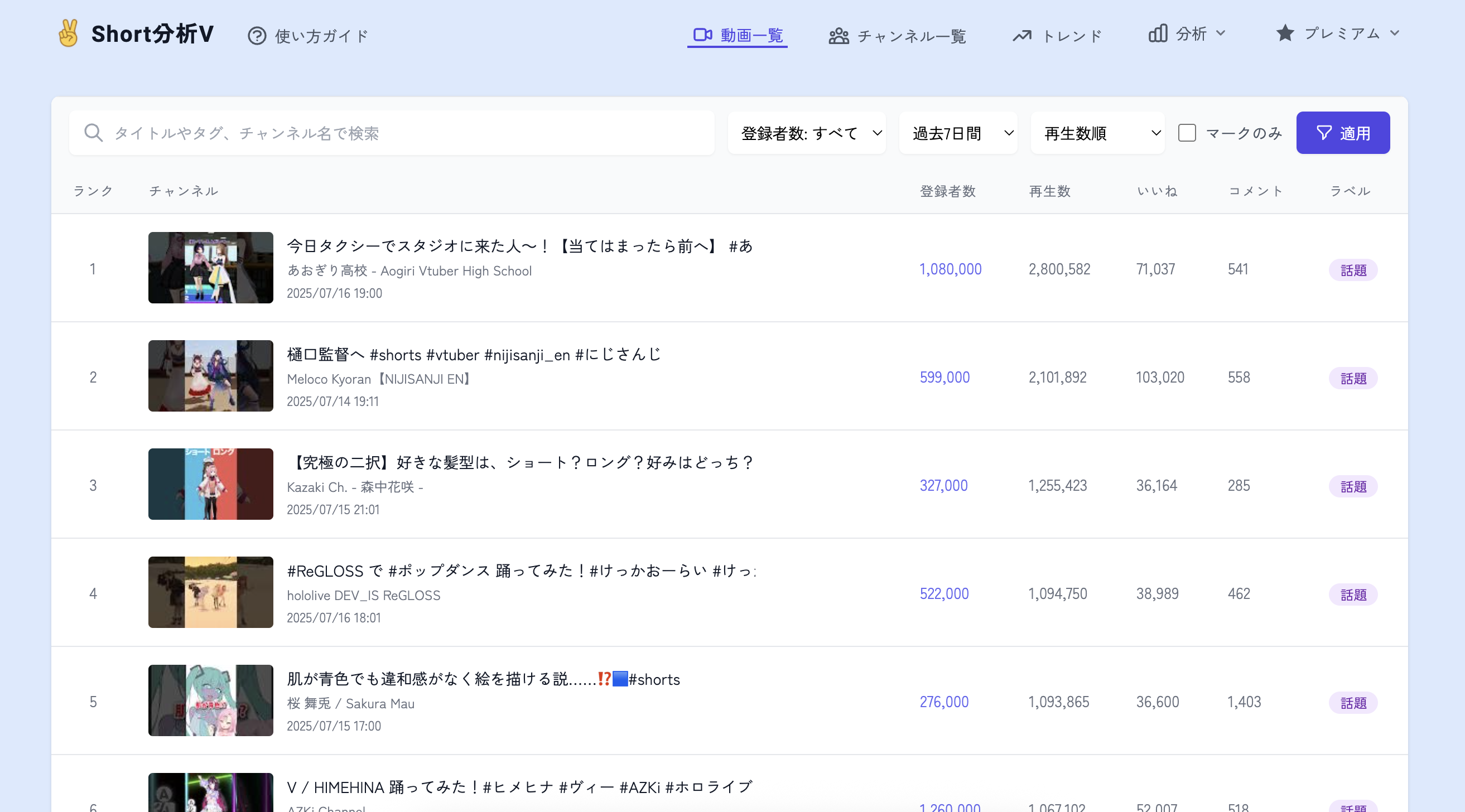Click comment count 1,403
The width and height of the screenshot is (1465, 812).
coord(1244,702)
